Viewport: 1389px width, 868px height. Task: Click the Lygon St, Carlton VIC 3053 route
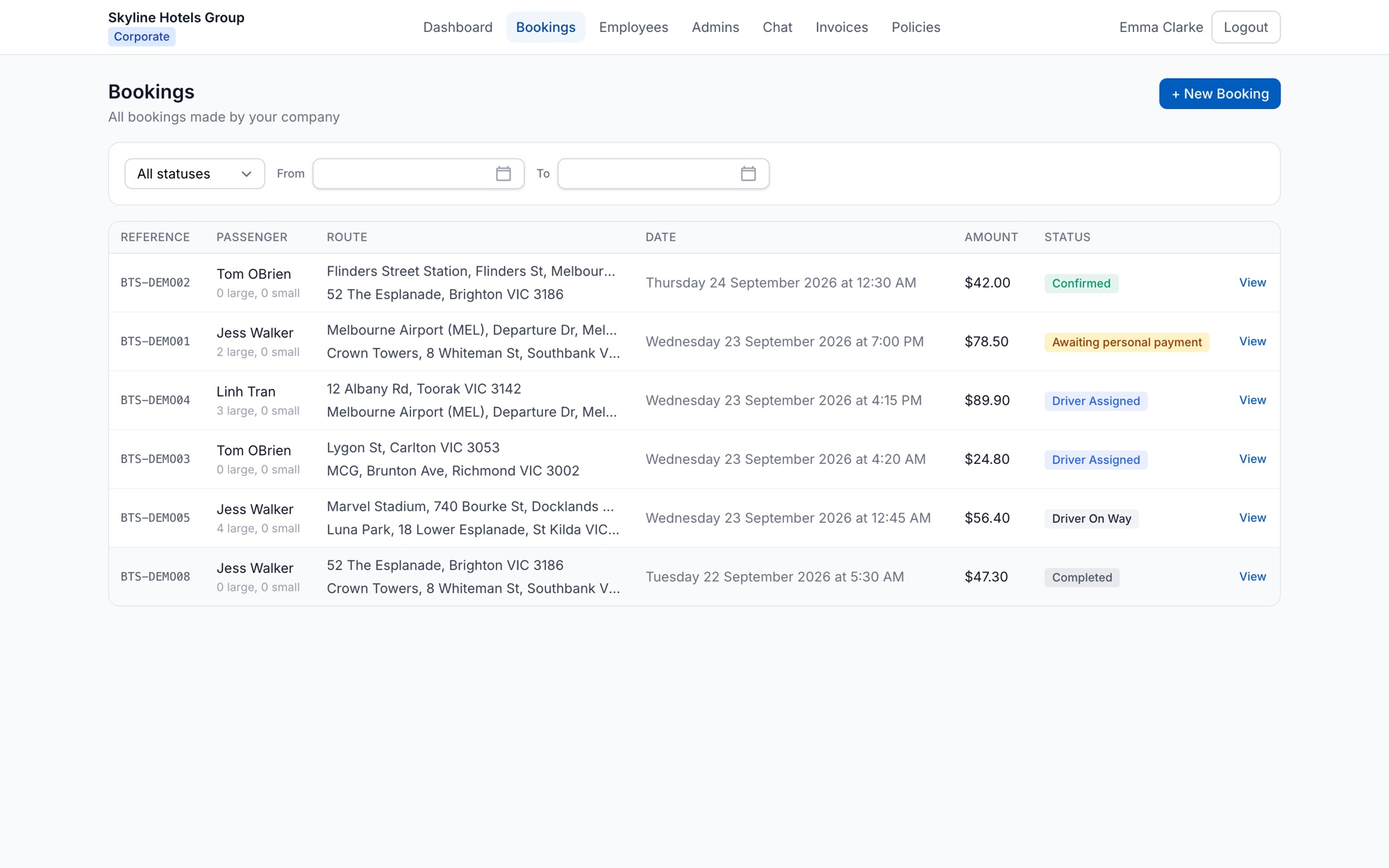(413, 448)
